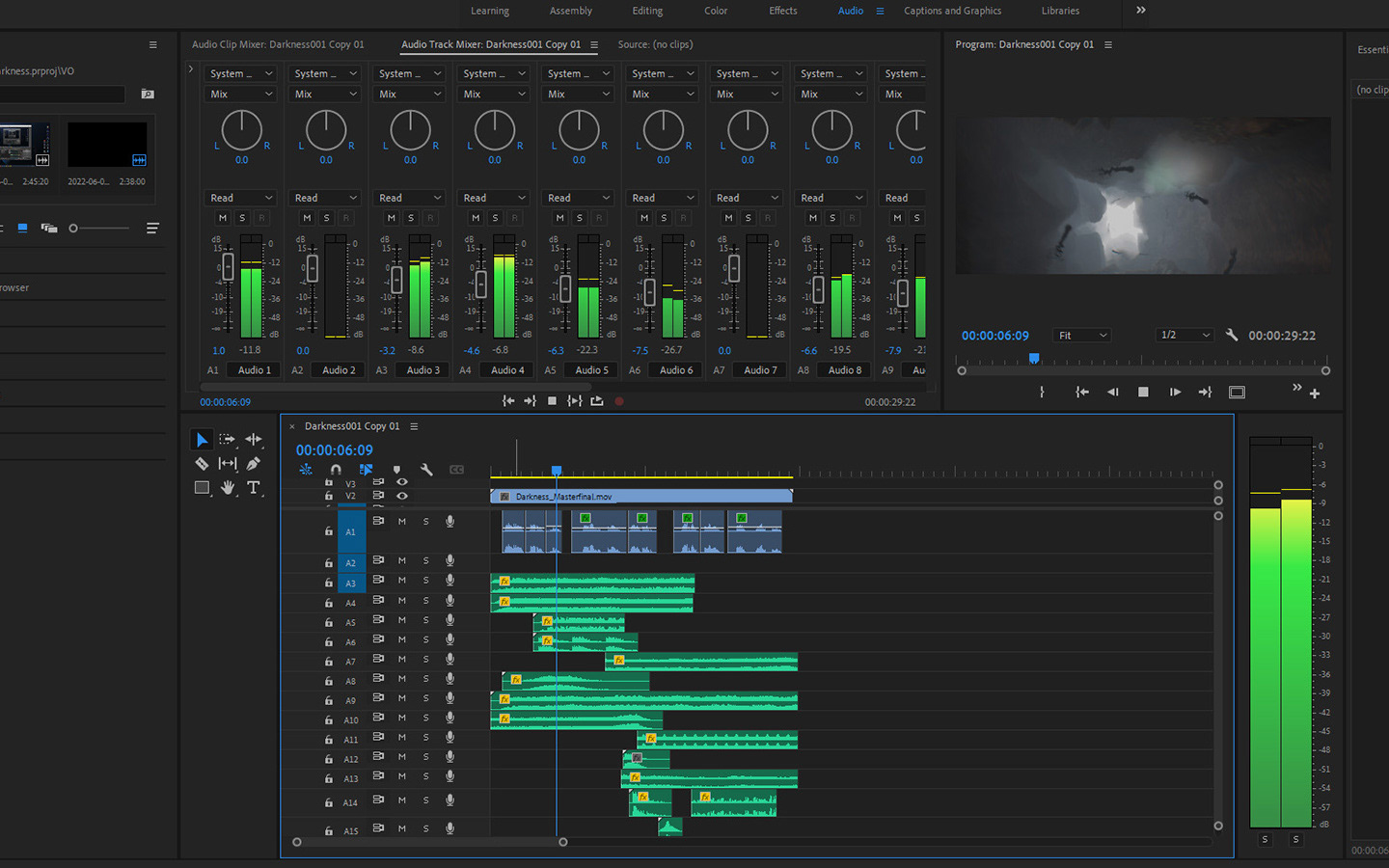Toggle V2 track output eye
1389x868 pixels.
click(402, 496)
